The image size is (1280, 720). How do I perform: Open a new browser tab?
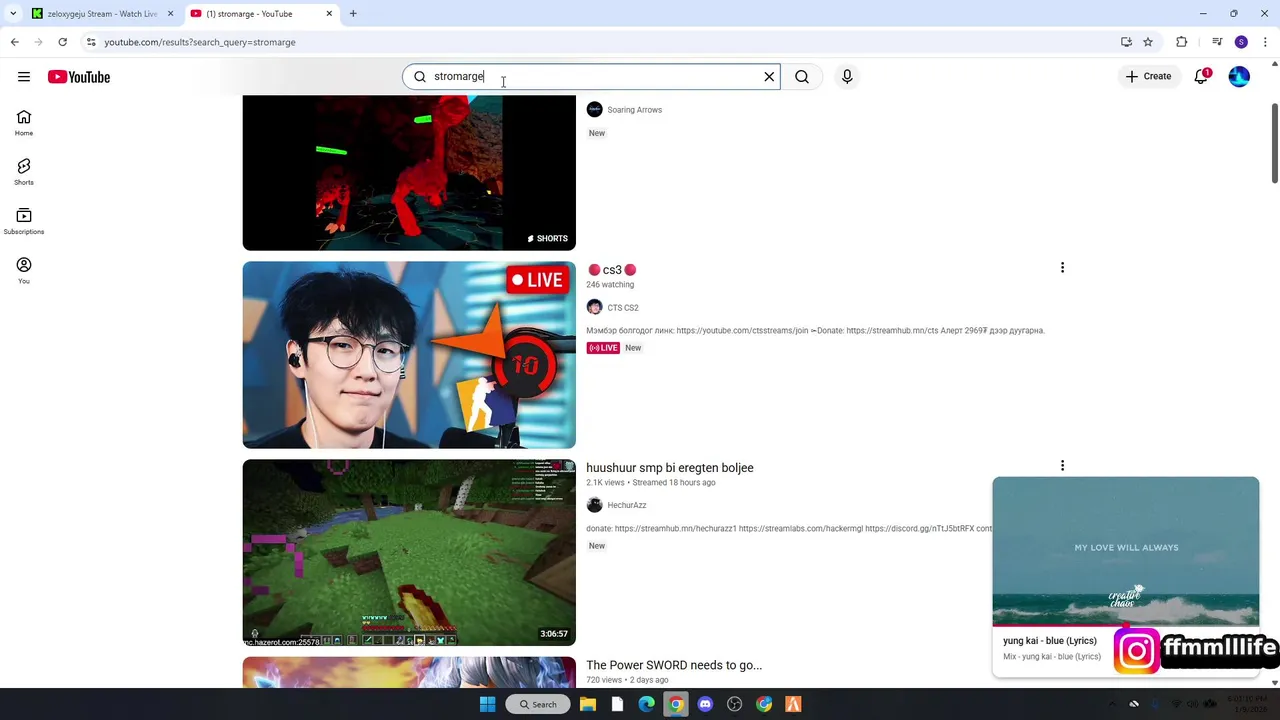[x=353, y=14]
